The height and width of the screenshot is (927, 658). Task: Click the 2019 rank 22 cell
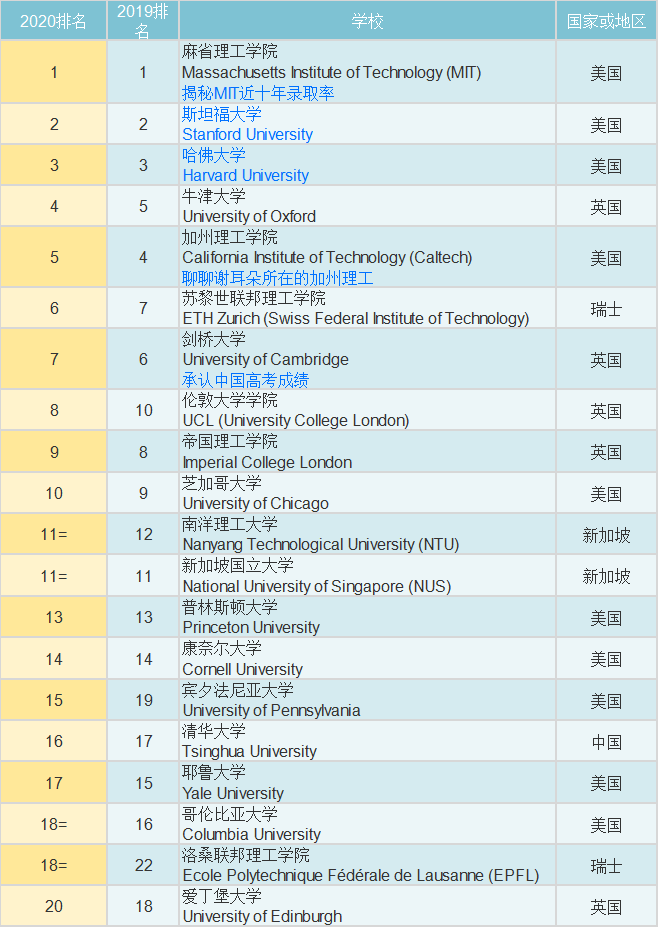click(x=143, y=865)
